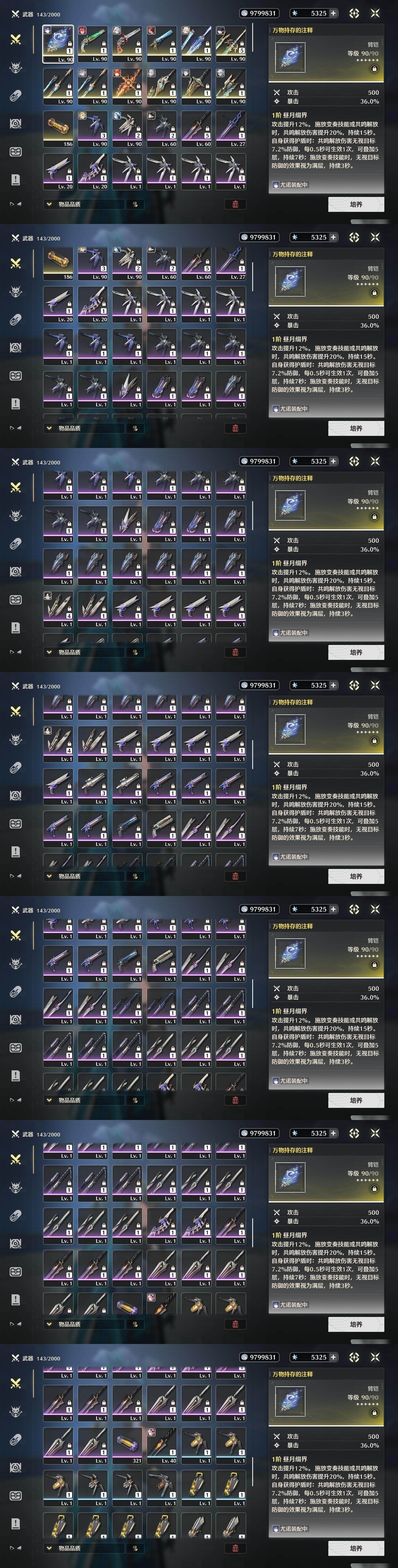Image resolution: width=398 pixels, height=1568 pixels.
Task: Expand sidebar arrow below tabs, topmost capture
Action: (16, 204)
